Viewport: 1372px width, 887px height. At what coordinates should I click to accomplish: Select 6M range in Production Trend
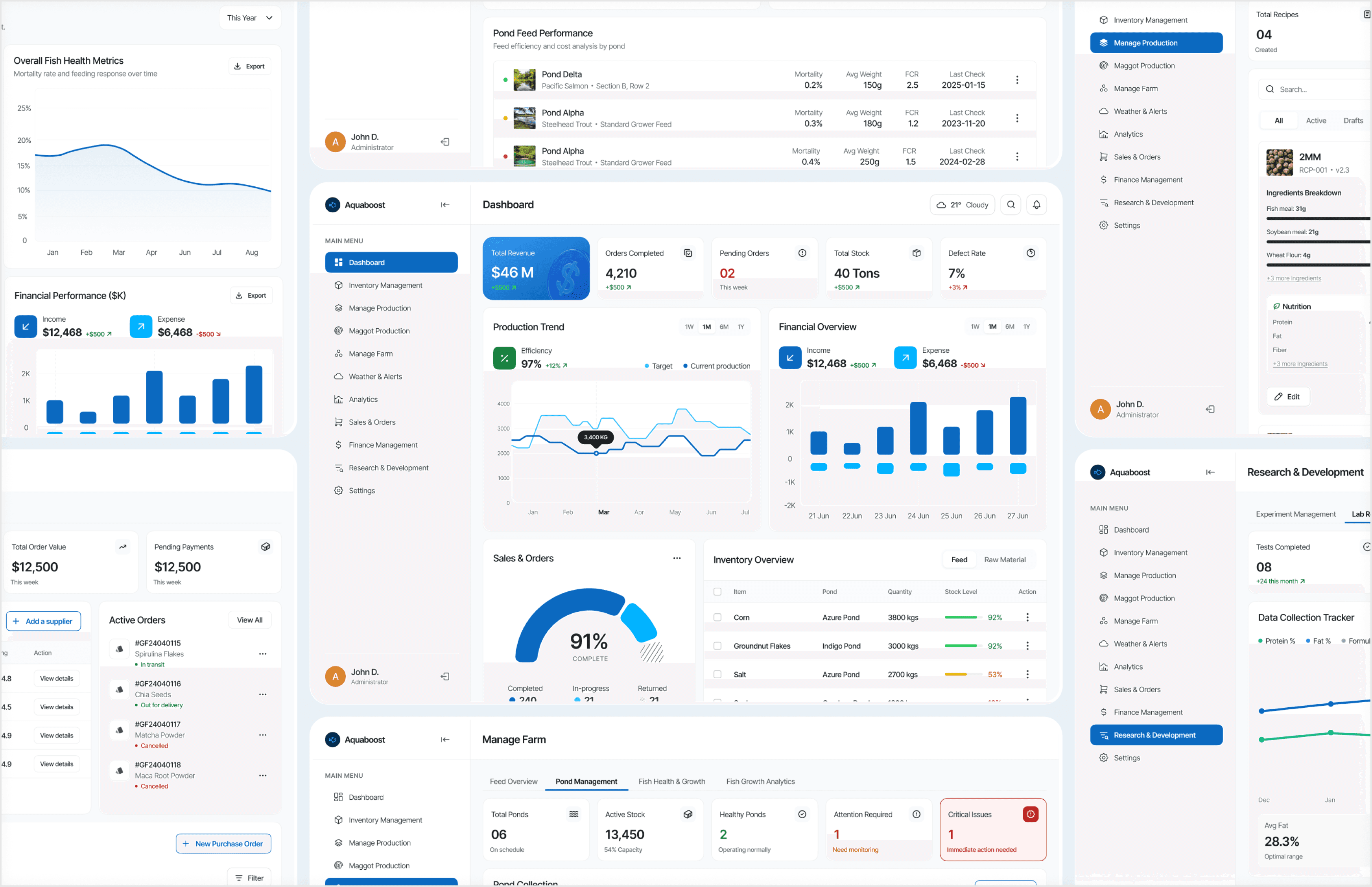tap(724, 327)
